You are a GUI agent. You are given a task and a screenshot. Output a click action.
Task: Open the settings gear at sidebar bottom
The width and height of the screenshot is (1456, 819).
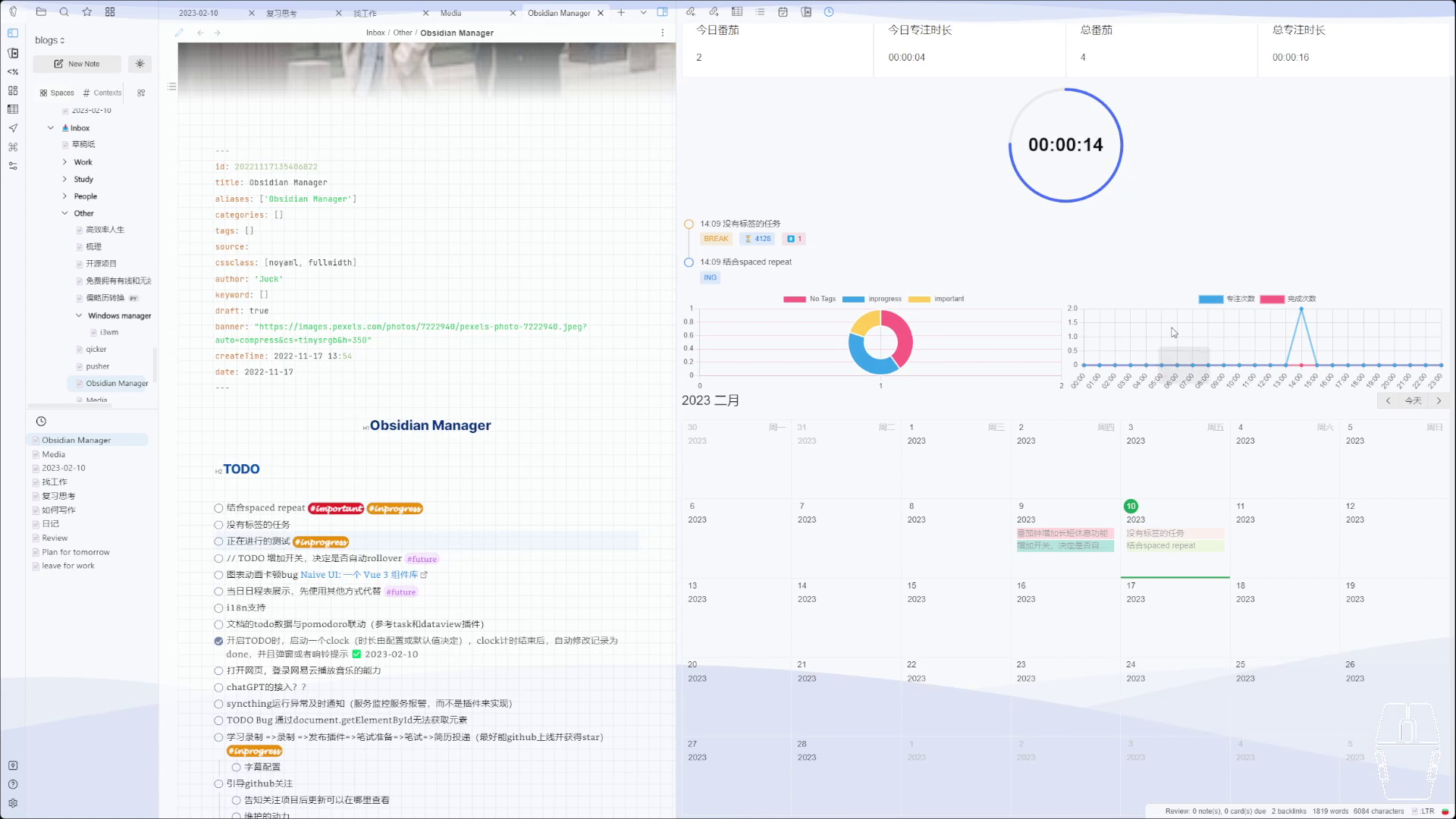pos(13,803)
